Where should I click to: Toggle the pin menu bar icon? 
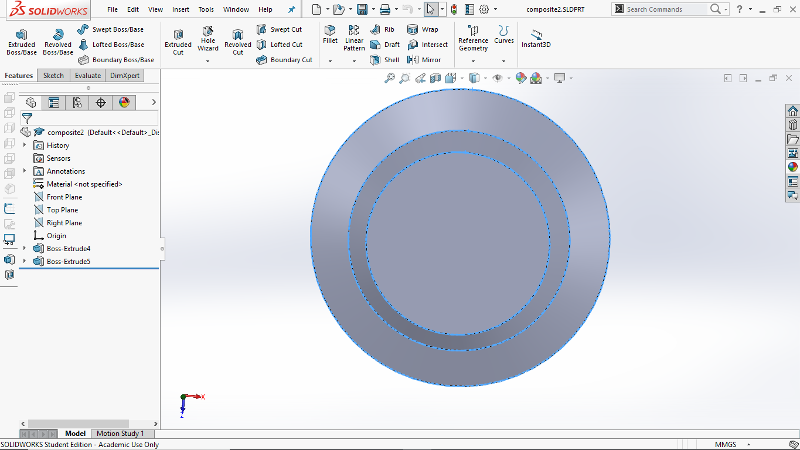[x=291, y=9]
